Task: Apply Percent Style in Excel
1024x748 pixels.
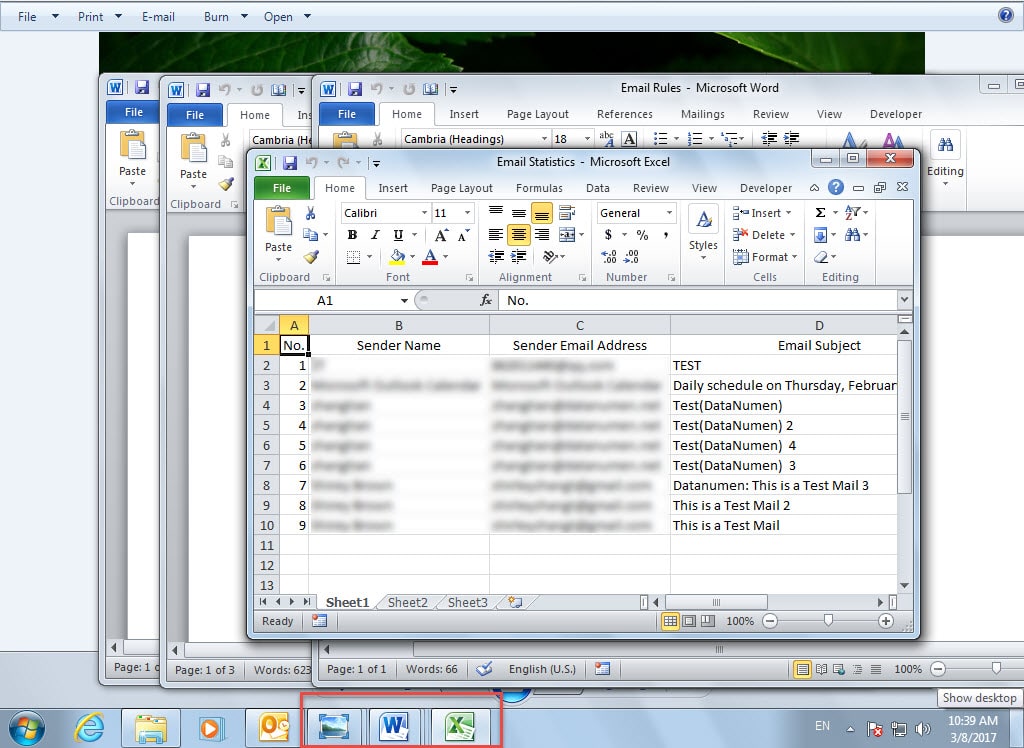Action: (x=643, y=235)
